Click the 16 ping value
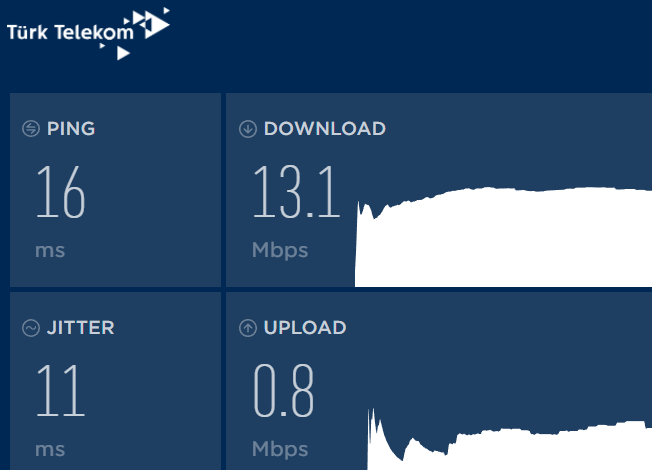 pyautogui.click(x=61, y=191)
